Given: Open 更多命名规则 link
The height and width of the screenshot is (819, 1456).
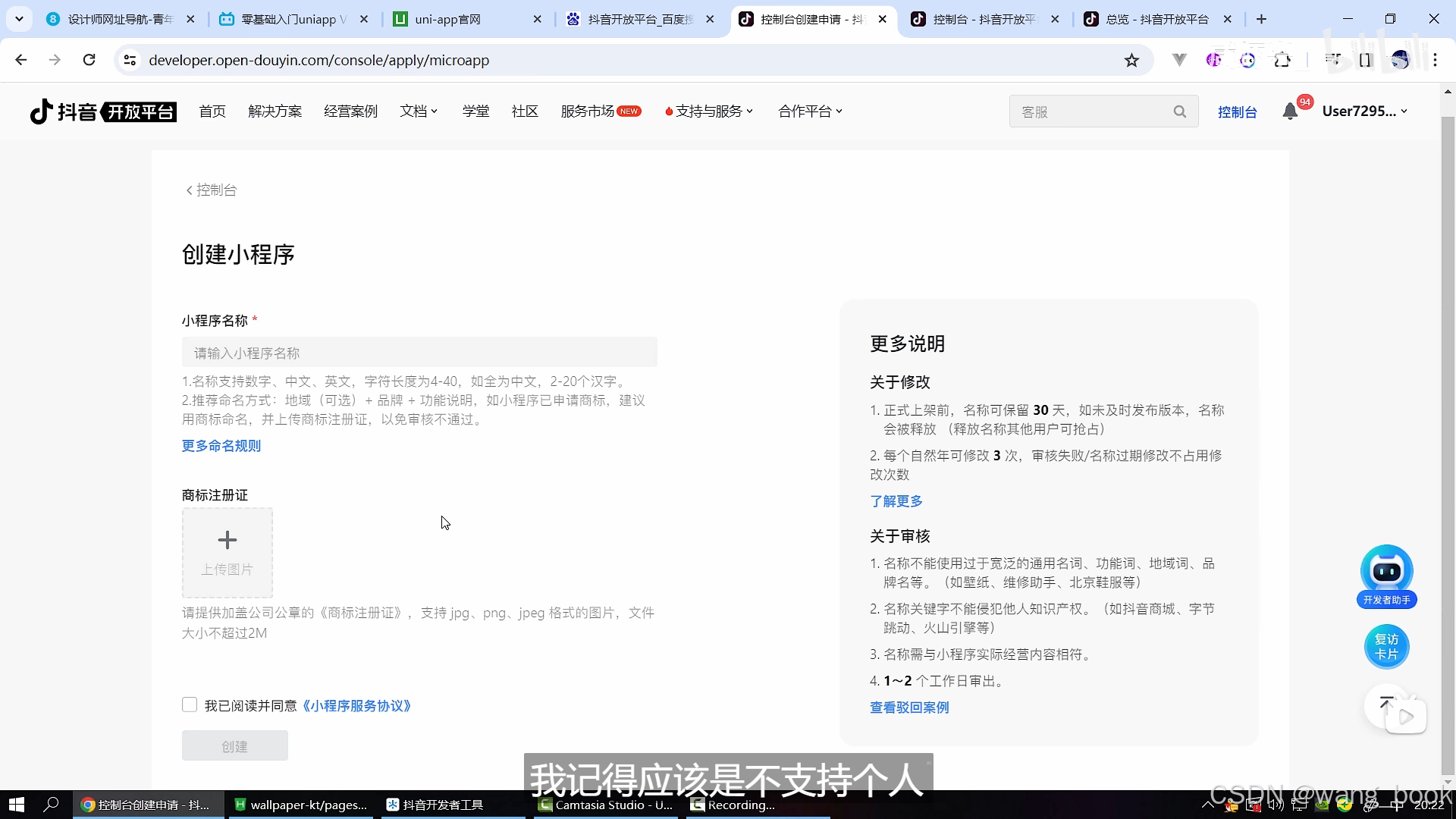Looking at the screenshot, I should (x=221, y=446).
